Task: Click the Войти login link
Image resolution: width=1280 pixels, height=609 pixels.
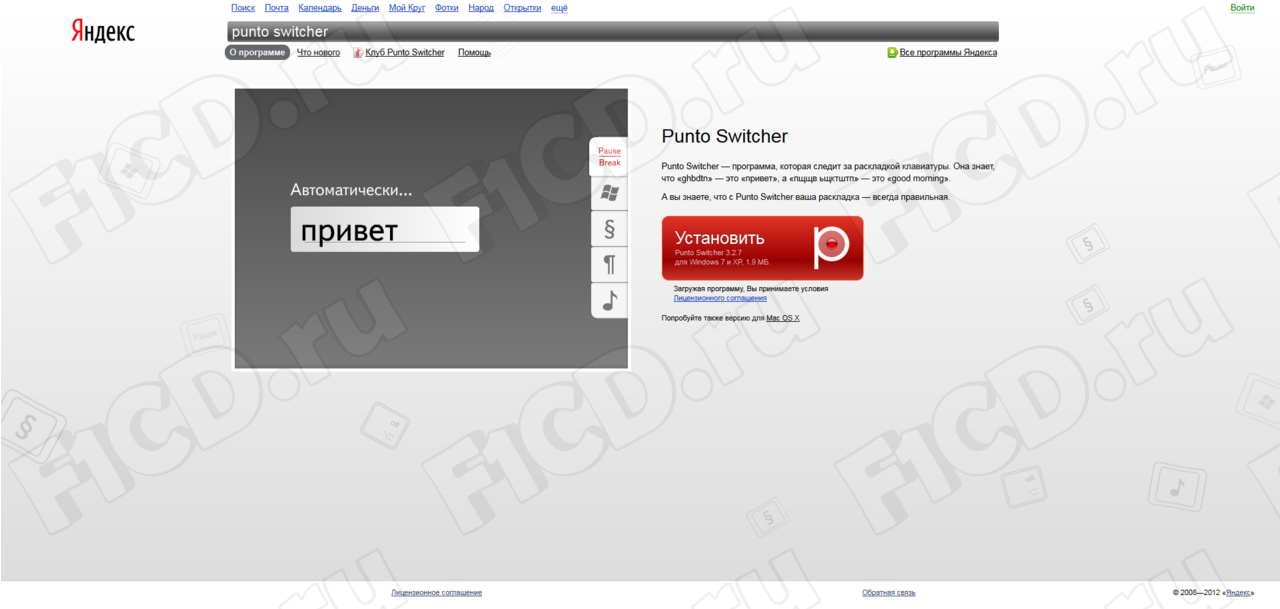Action: coord(1242,8)
